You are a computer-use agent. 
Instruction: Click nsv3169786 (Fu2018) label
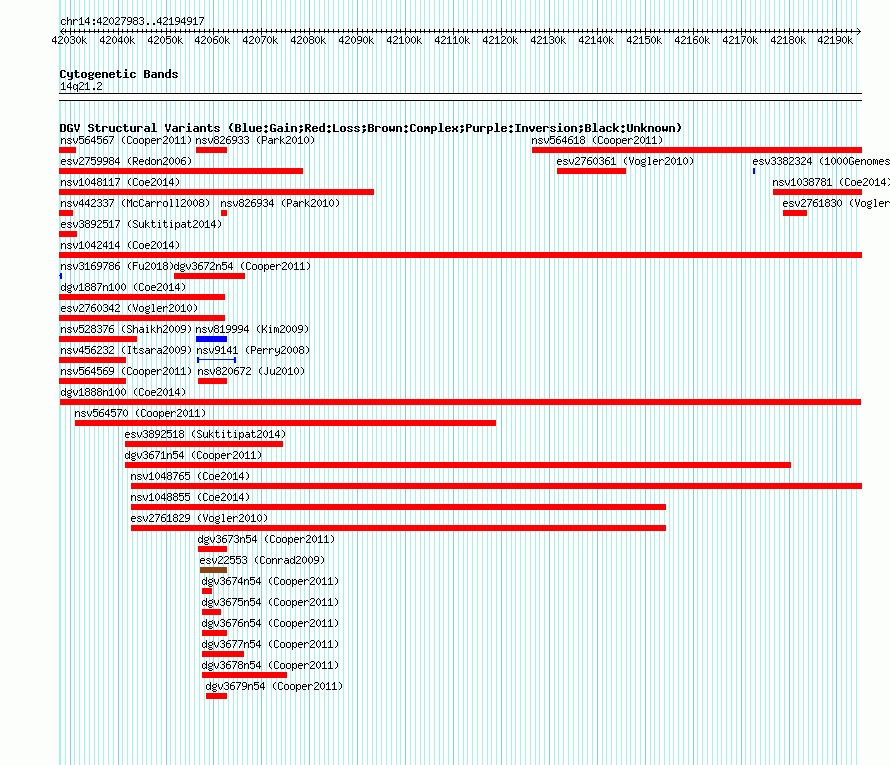pyautogui.click(x=116, y=266)
